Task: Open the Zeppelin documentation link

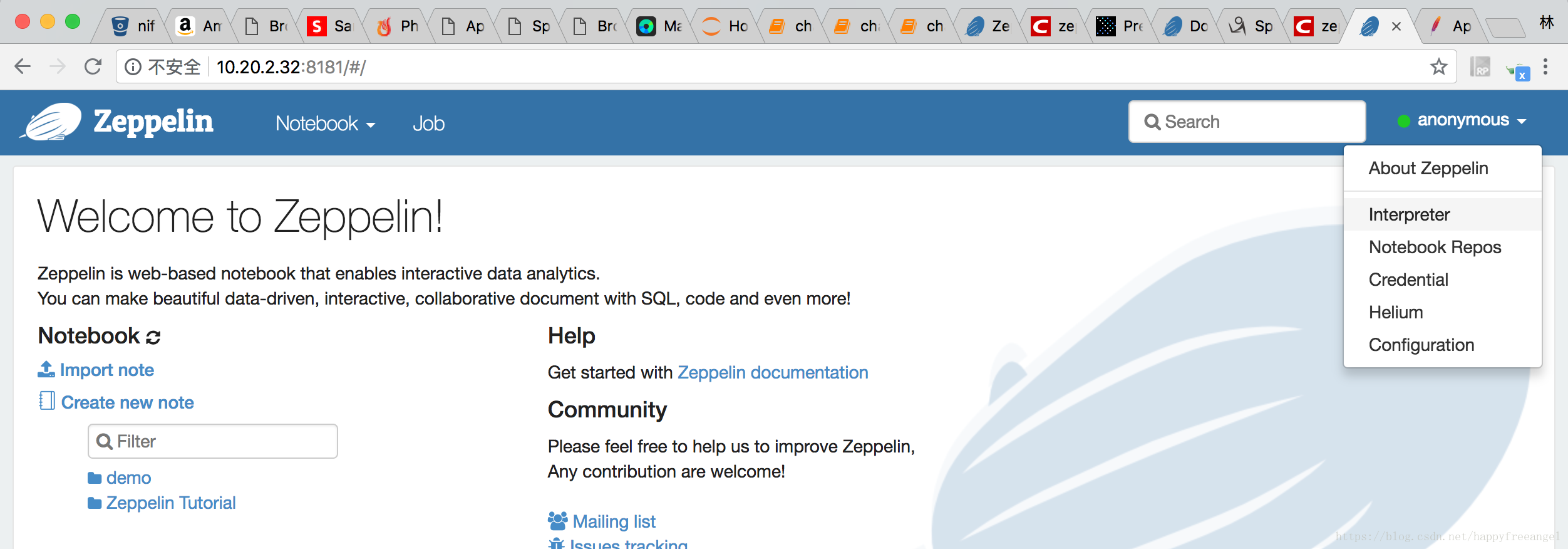Action: (x=773, y=372)
